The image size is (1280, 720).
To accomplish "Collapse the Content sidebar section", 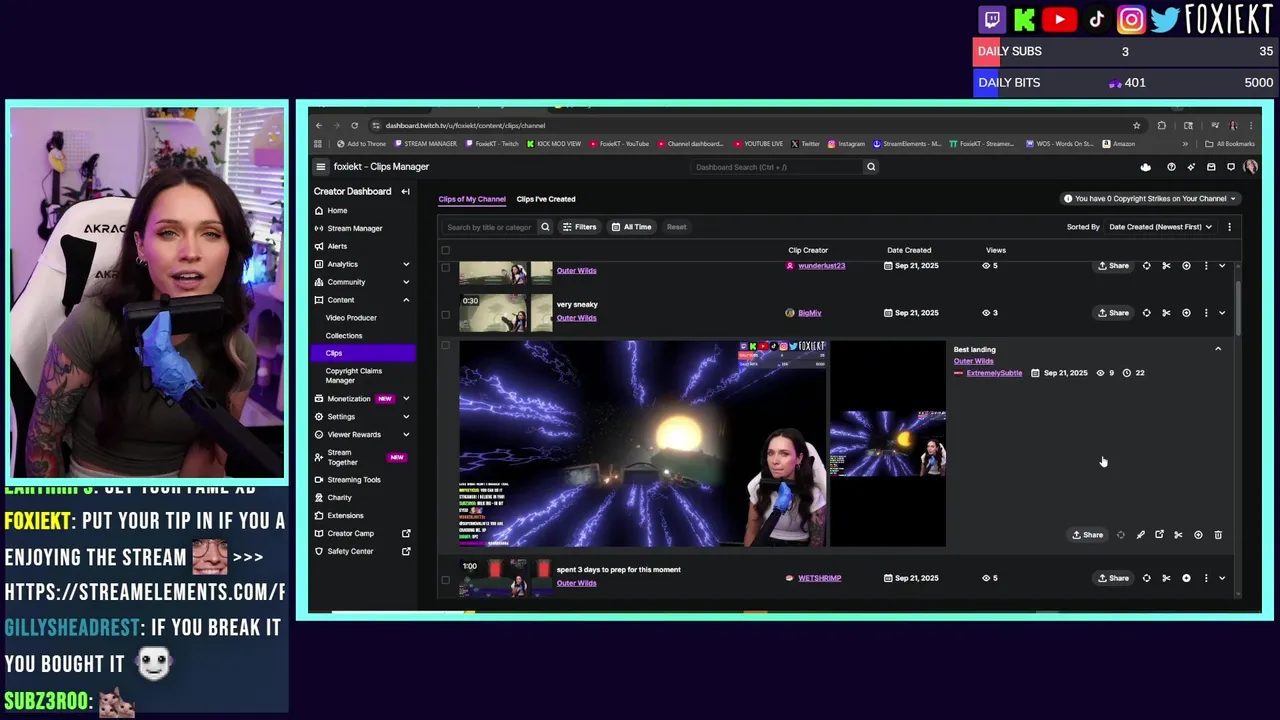I will click(406, 300).
